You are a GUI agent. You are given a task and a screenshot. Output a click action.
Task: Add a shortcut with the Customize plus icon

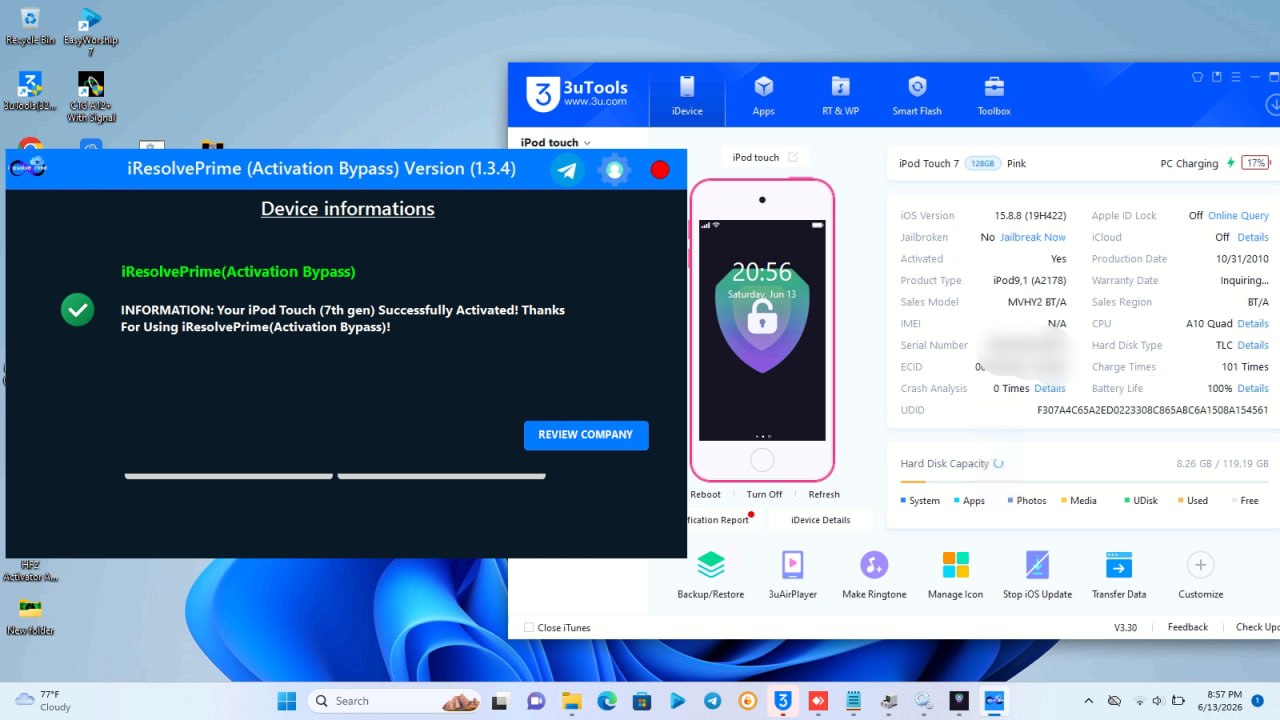click(1200, 566)
